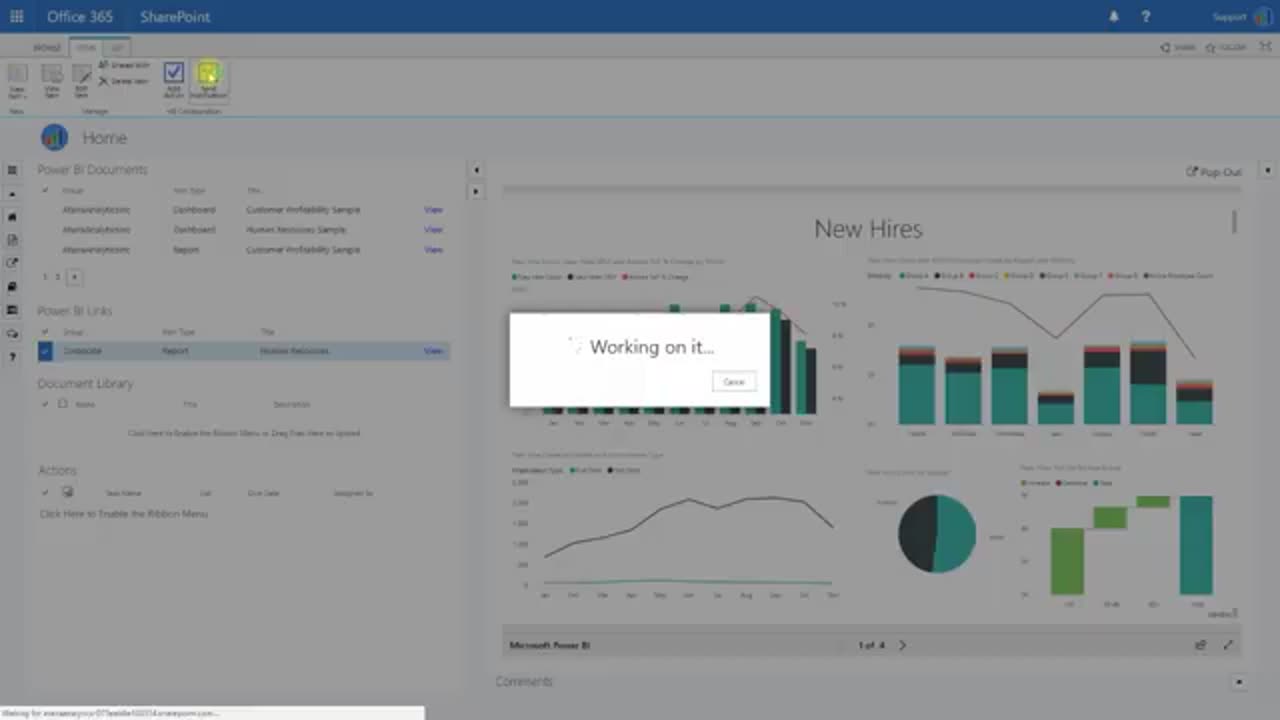This screenshot has height=720, width=1280.
Task: Open the Support user account menu
Action: tap(1243, 17)
